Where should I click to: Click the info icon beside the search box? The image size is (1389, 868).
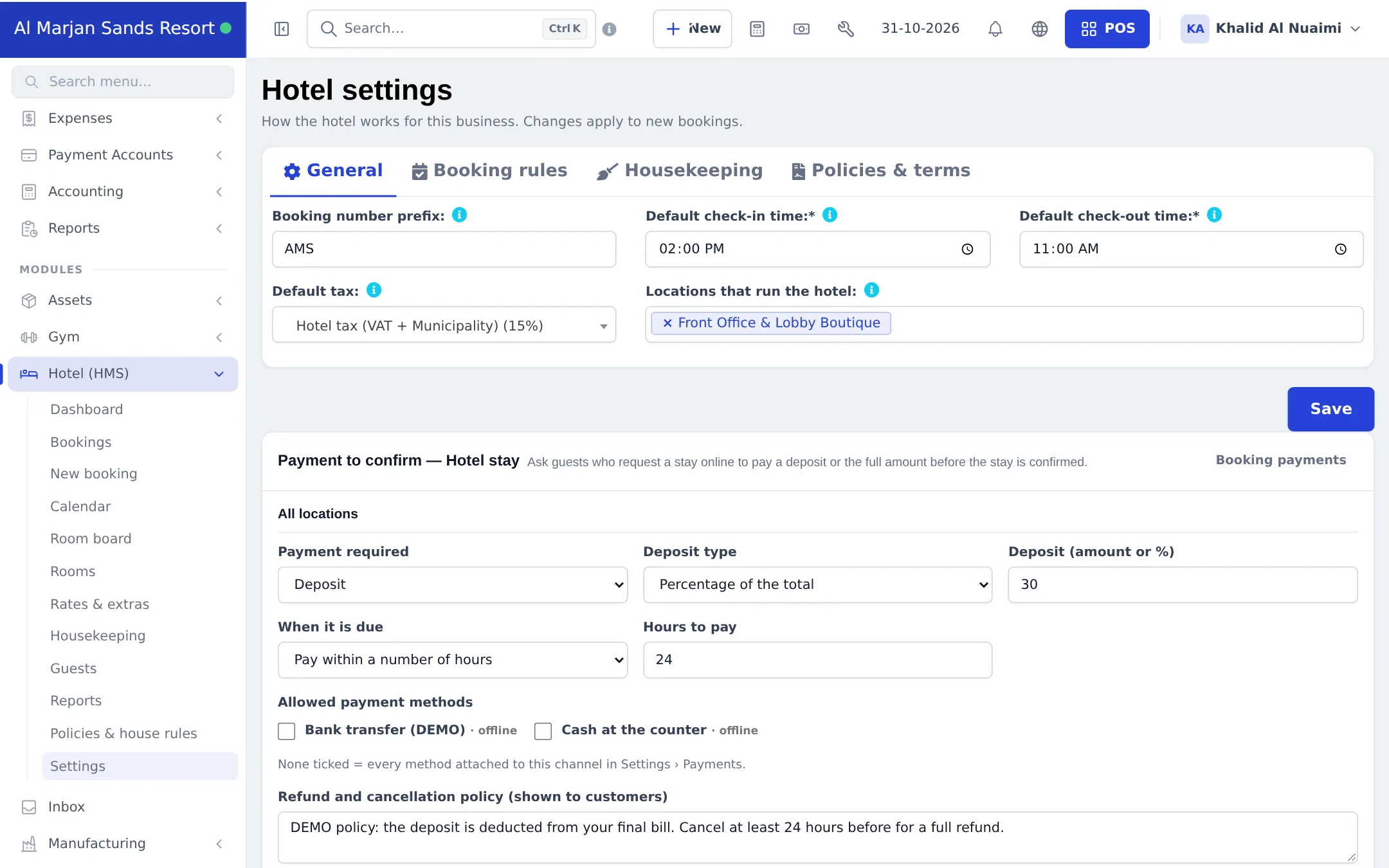610,29
